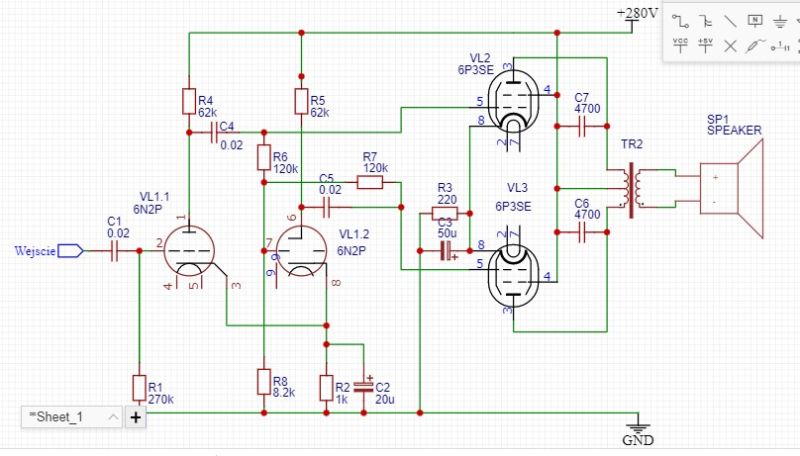
Task: Select the GND ground symbol
Action: [x=638, y=422]
